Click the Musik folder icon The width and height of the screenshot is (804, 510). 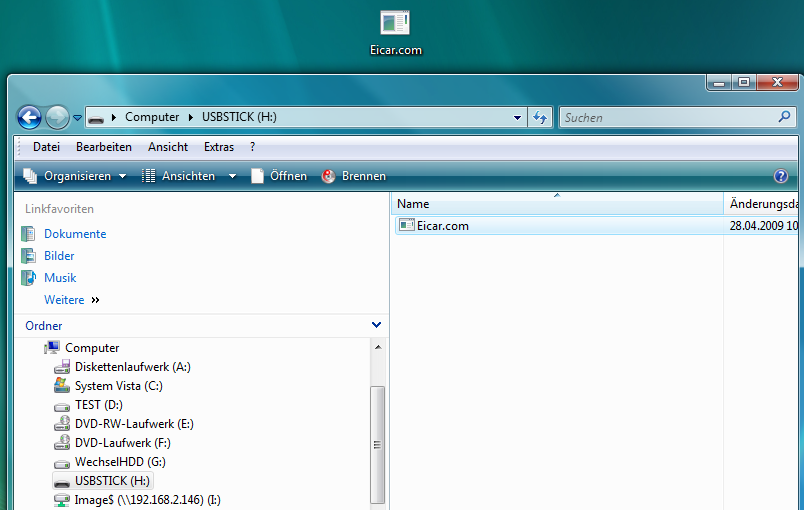[x=28, y=278]
